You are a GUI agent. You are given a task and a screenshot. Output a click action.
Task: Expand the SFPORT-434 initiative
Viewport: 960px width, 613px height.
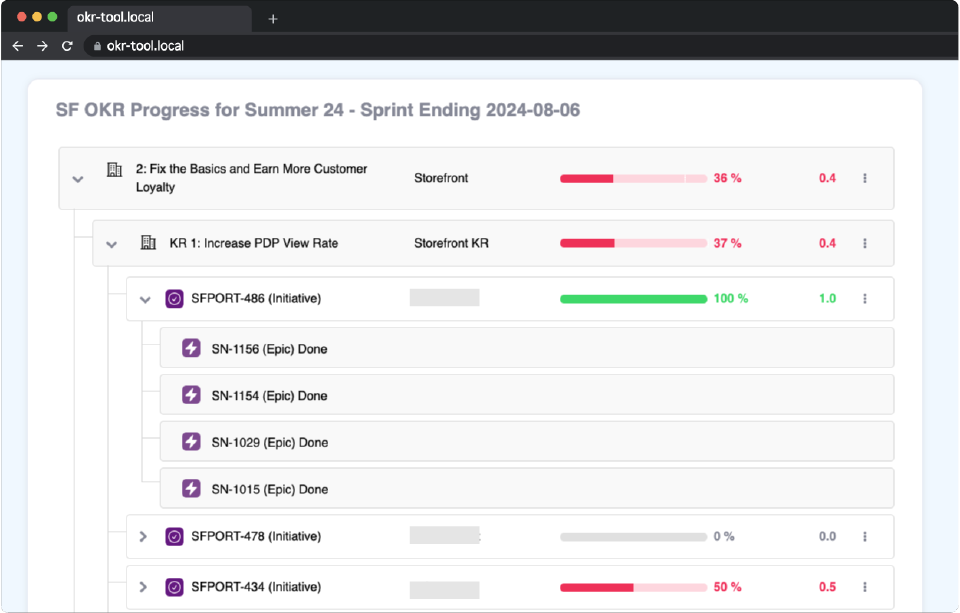[143, 587]
